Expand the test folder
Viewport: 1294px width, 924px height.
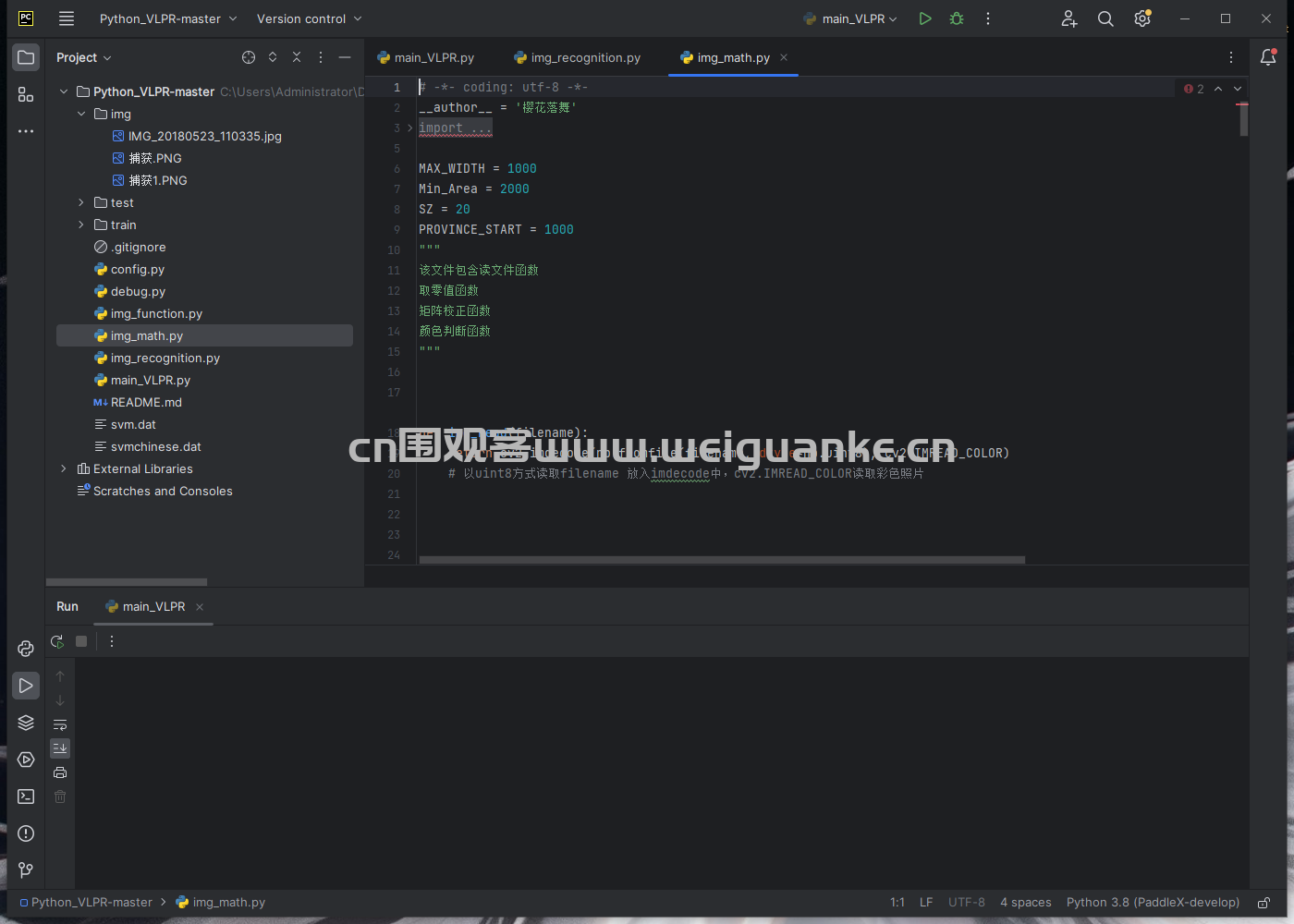point(81,202)
